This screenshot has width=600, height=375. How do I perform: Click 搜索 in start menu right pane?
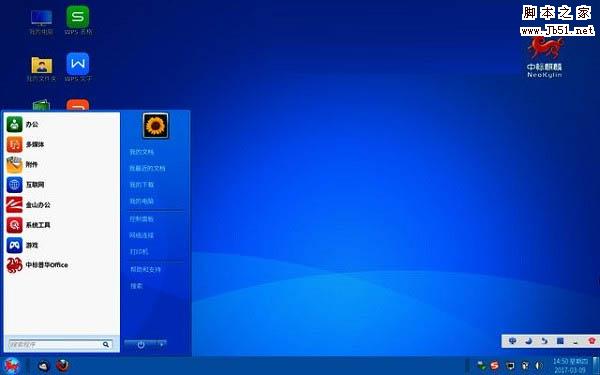point(136,286)
